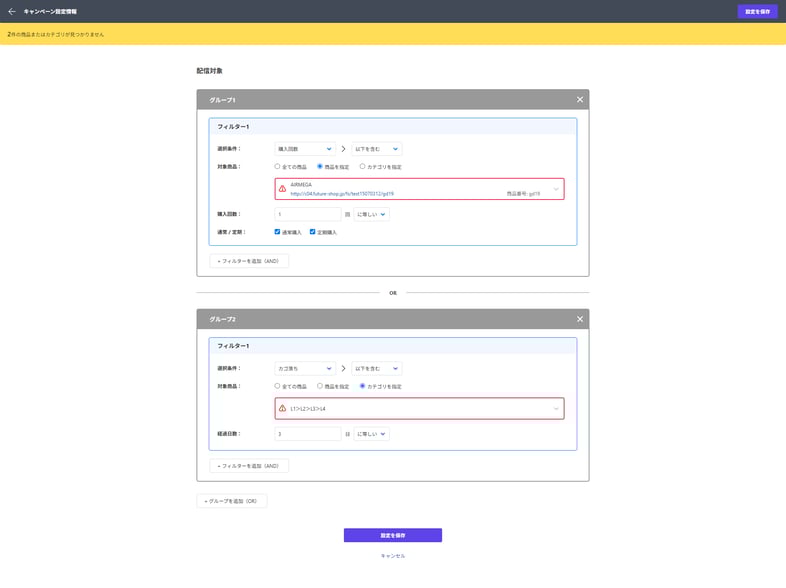Image resolution: width=786 pixels, height=588 pixels.
Task: Click the 経過日数 input field in グループ2
Action: click(x=308, y=434)
